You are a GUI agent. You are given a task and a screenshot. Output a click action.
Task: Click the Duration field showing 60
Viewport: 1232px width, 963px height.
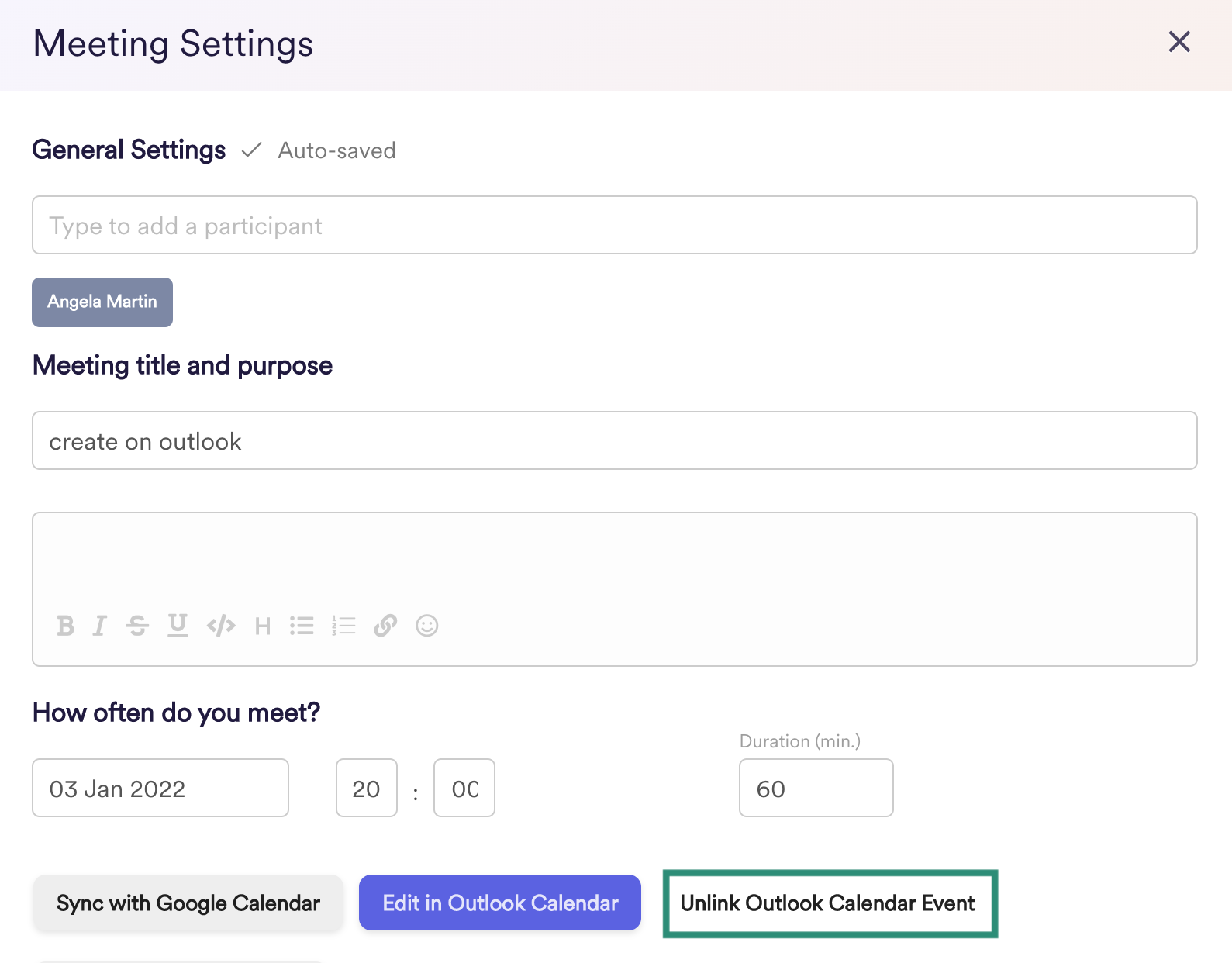click(816, 789)
